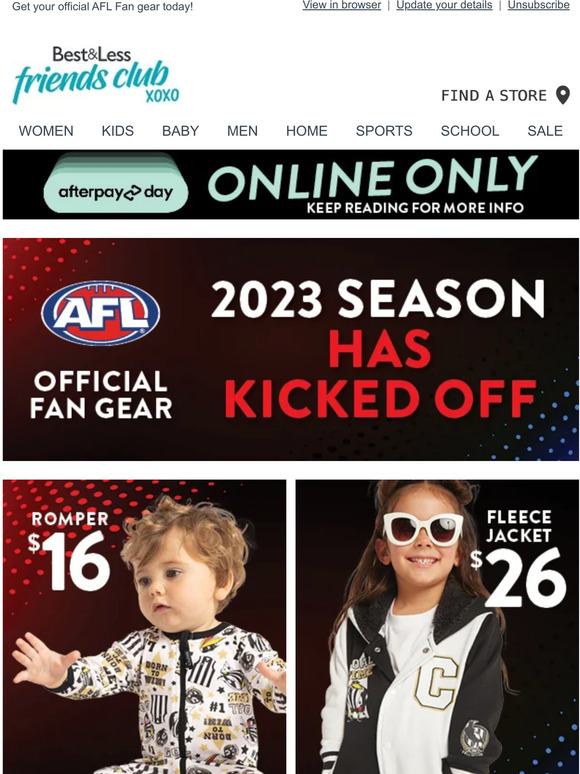
Task: Select BABY in the navigation menu
Action: coord(181,131)
